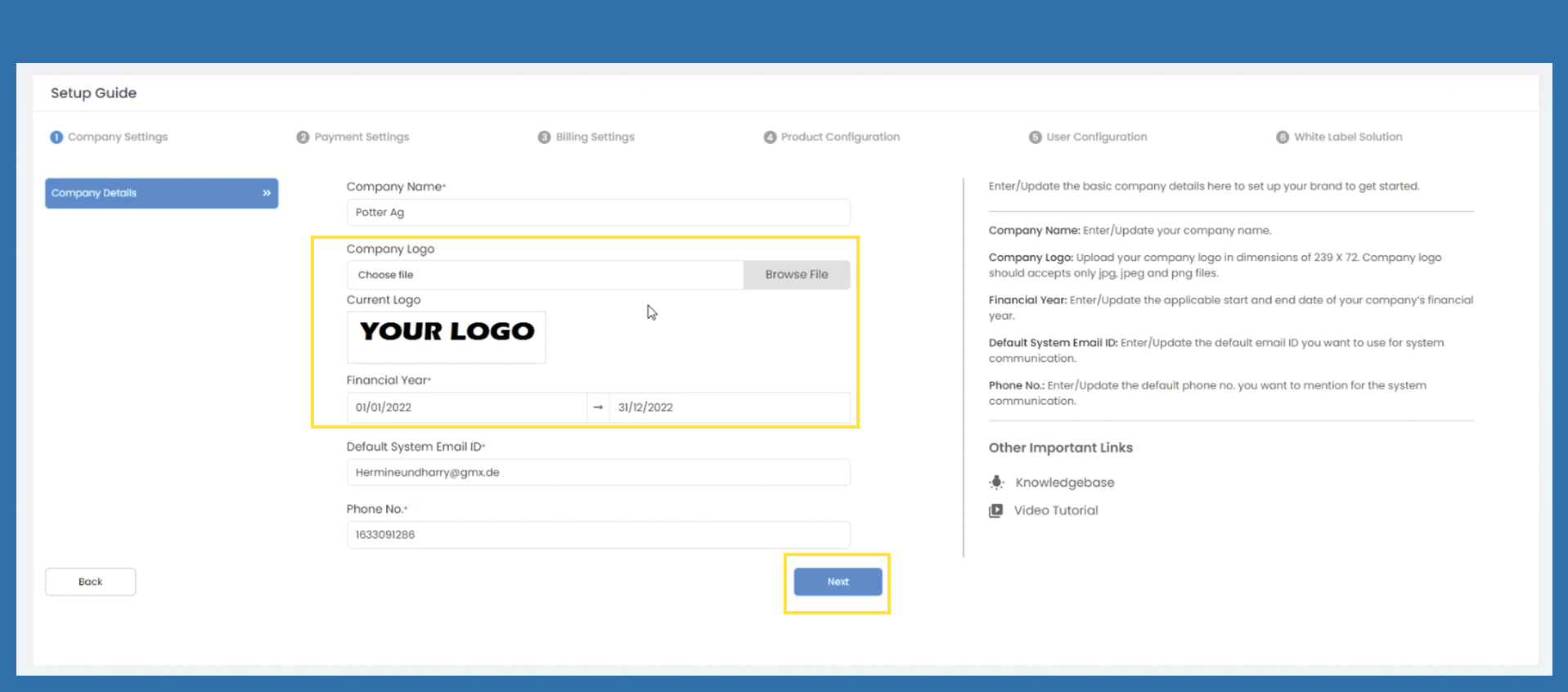Click the Browse File button
Viewport: 1568px width, 692px height.
[796, 275]
